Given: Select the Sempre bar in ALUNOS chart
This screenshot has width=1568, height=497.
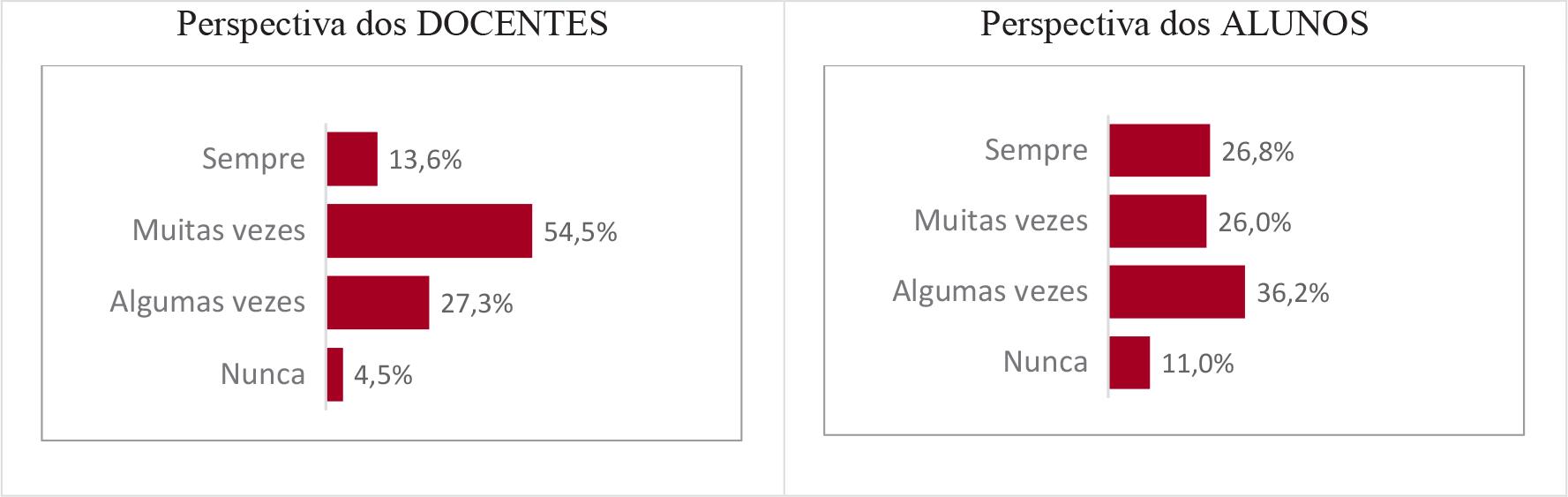Looking at the screenshot, I should click(x=1159, y=150).
